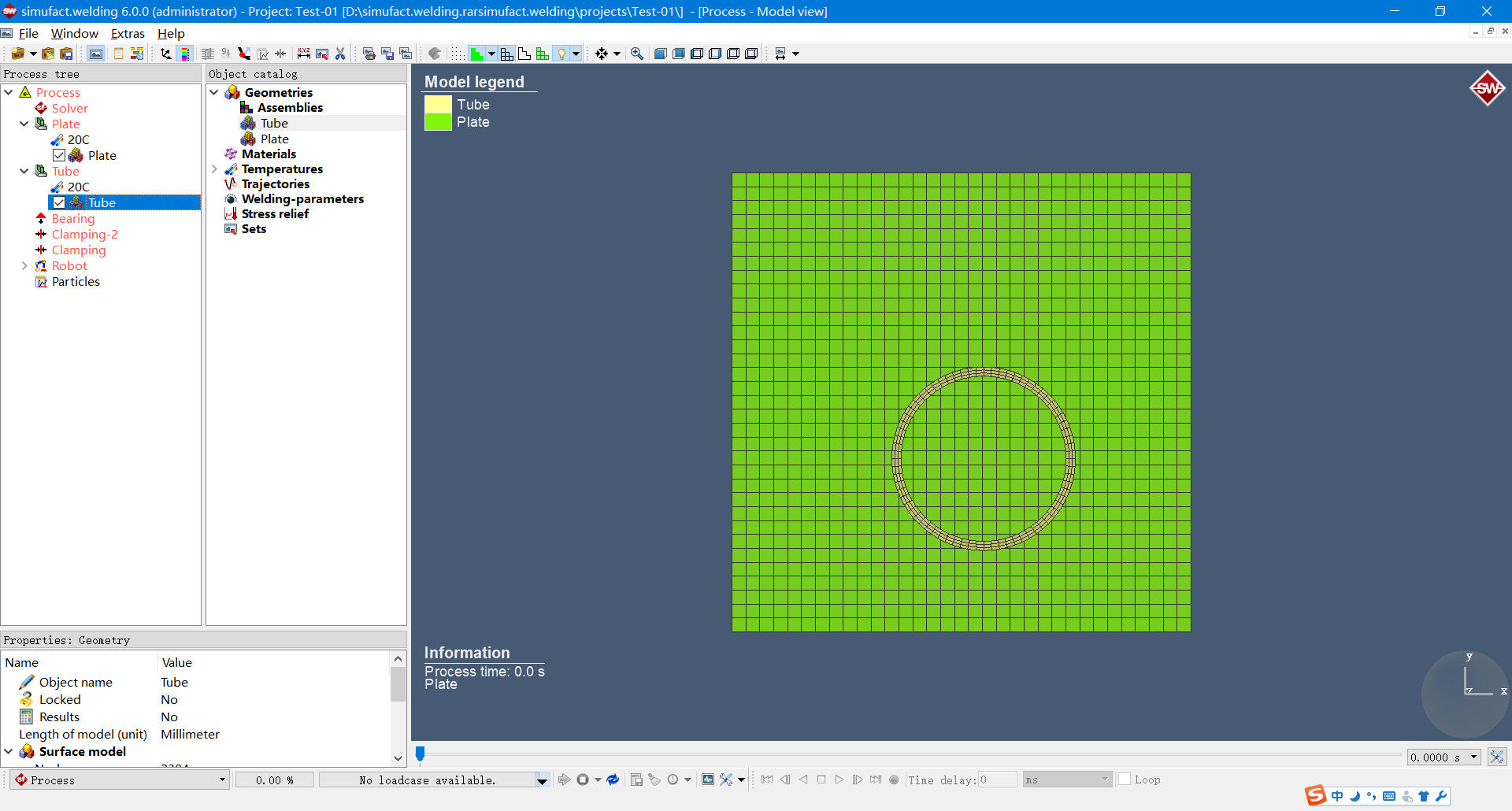Viewport: 1512px width, 811px height.
Task: Click the four-arrow move view icon
Action: (602, 54)
